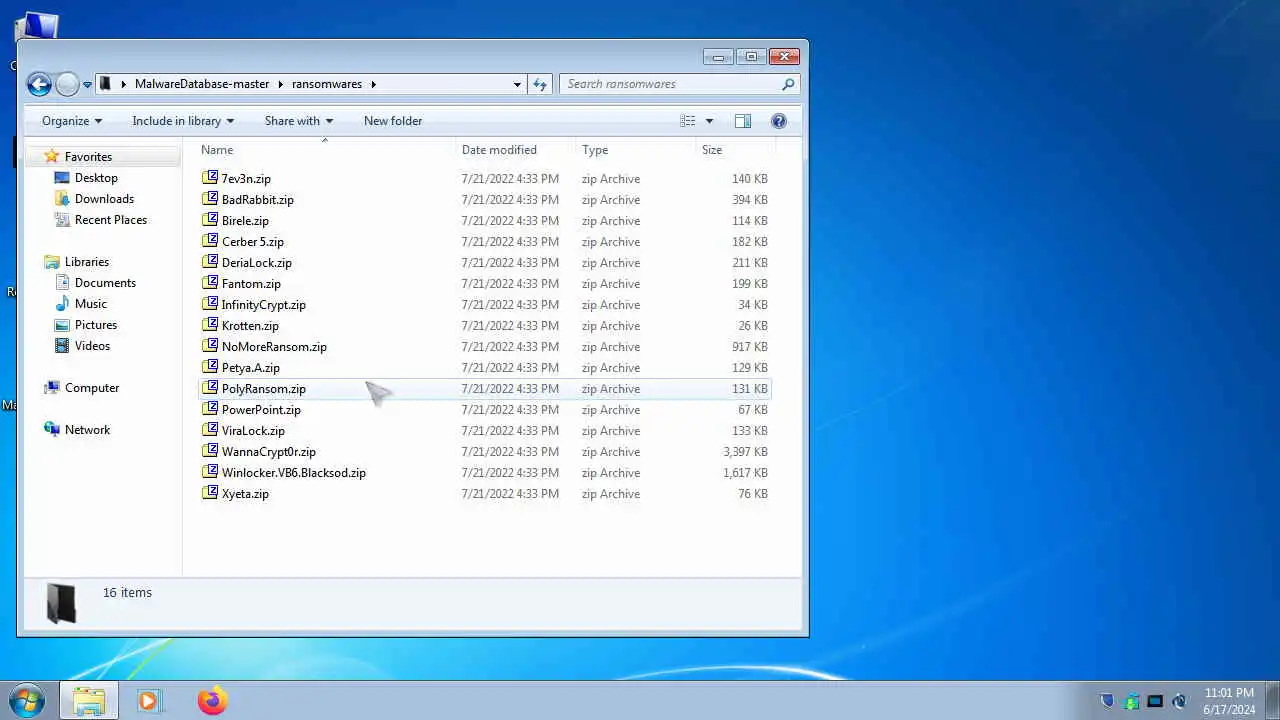Toggle the preview pane icon

743,121
